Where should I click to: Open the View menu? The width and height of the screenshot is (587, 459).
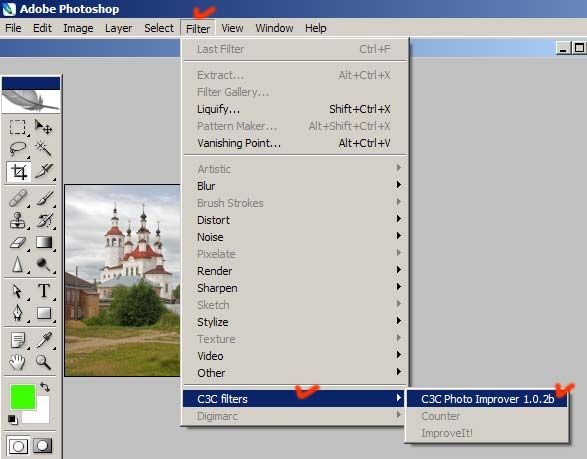point(232,28)
